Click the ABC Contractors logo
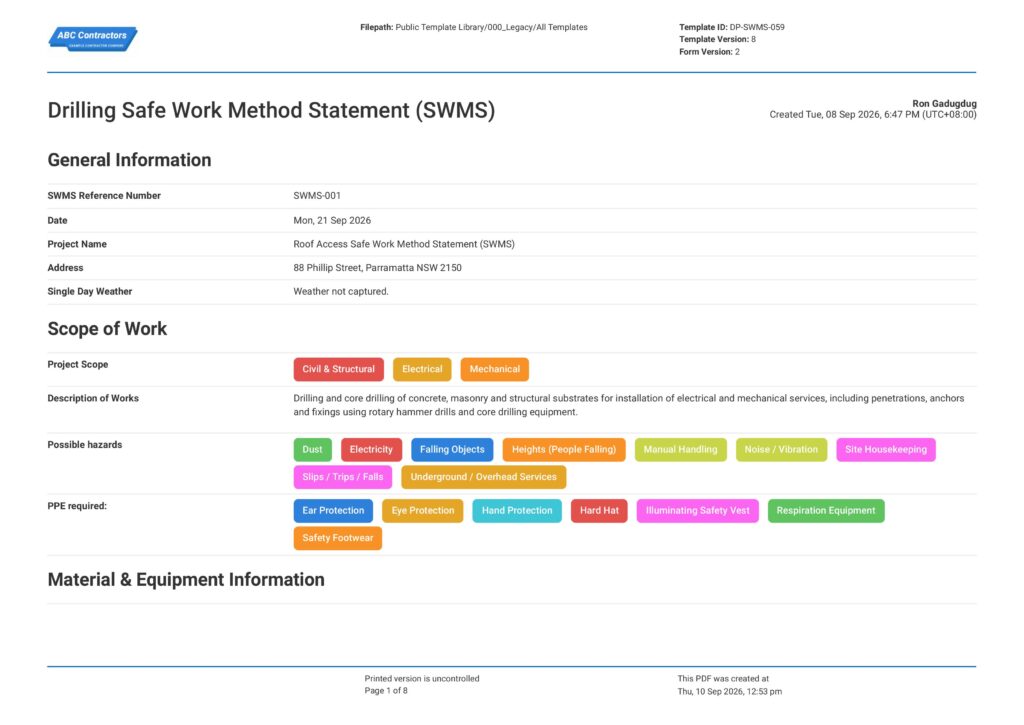Viewport: 1024px width, 725px height. (x=93, y=39)
